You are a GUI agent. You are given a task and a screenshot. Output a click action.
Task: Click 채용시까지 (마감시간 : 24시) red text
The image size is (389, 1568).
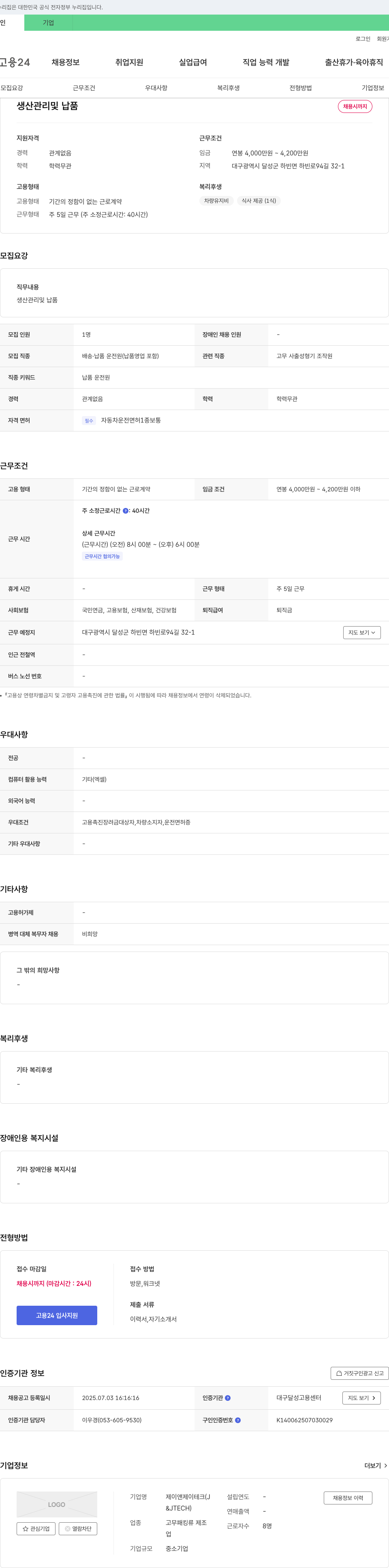pos(53,1283)
